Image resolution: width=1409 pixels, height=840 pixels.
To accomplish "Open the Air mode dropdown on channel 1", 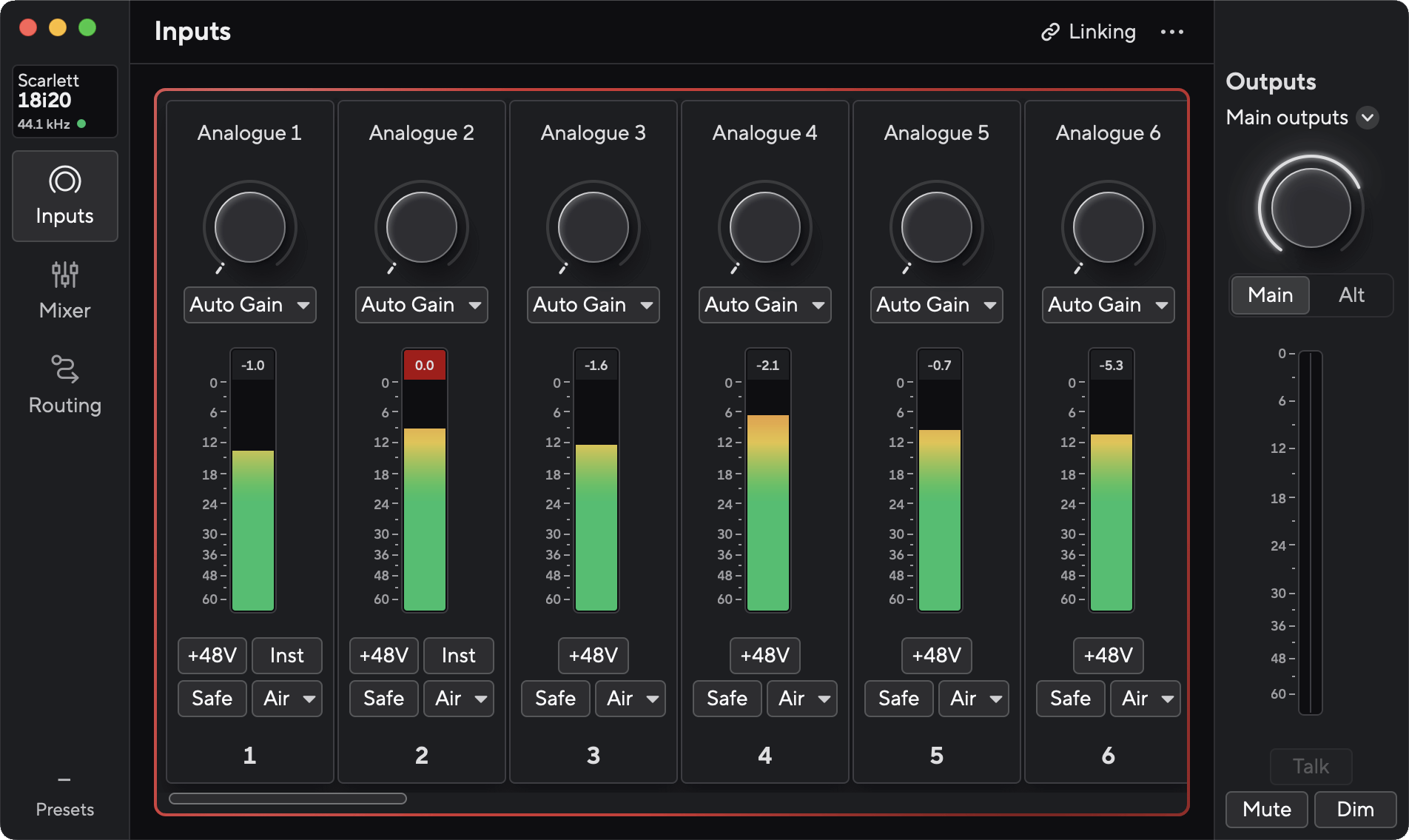I will pyautogui.click(x=287, y=699).
